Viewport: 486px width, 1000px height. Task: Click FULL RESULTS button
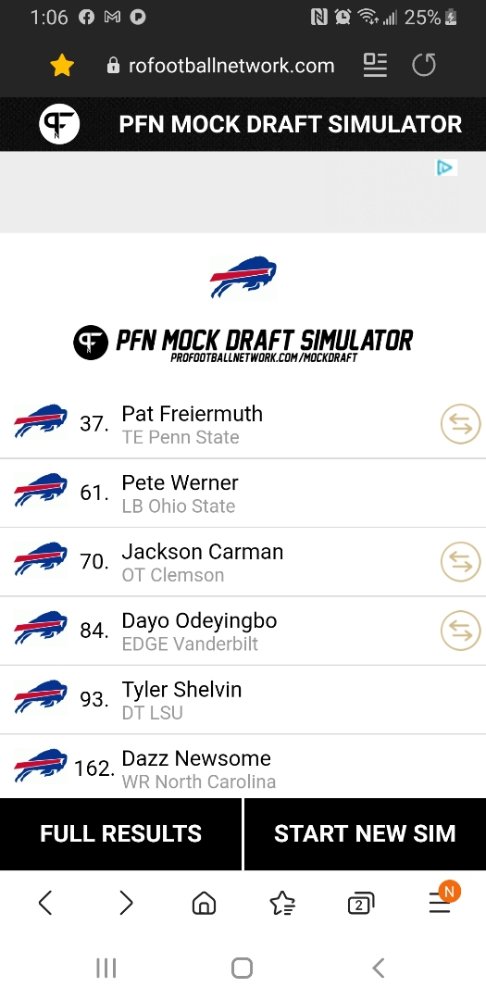pyautogui.click(x=121, y=834)
